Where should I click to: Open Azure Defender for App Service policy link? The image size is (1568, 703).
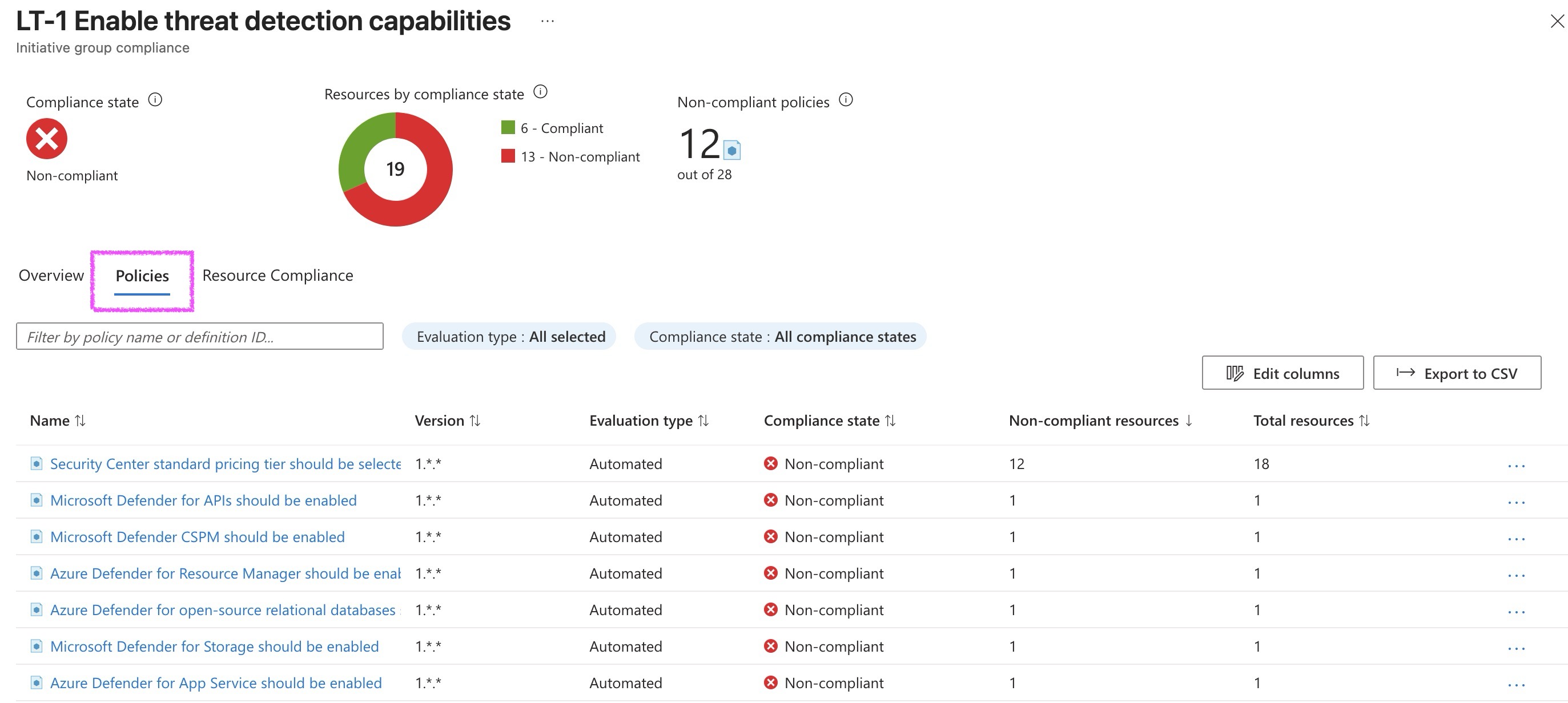tap(216, 682)
